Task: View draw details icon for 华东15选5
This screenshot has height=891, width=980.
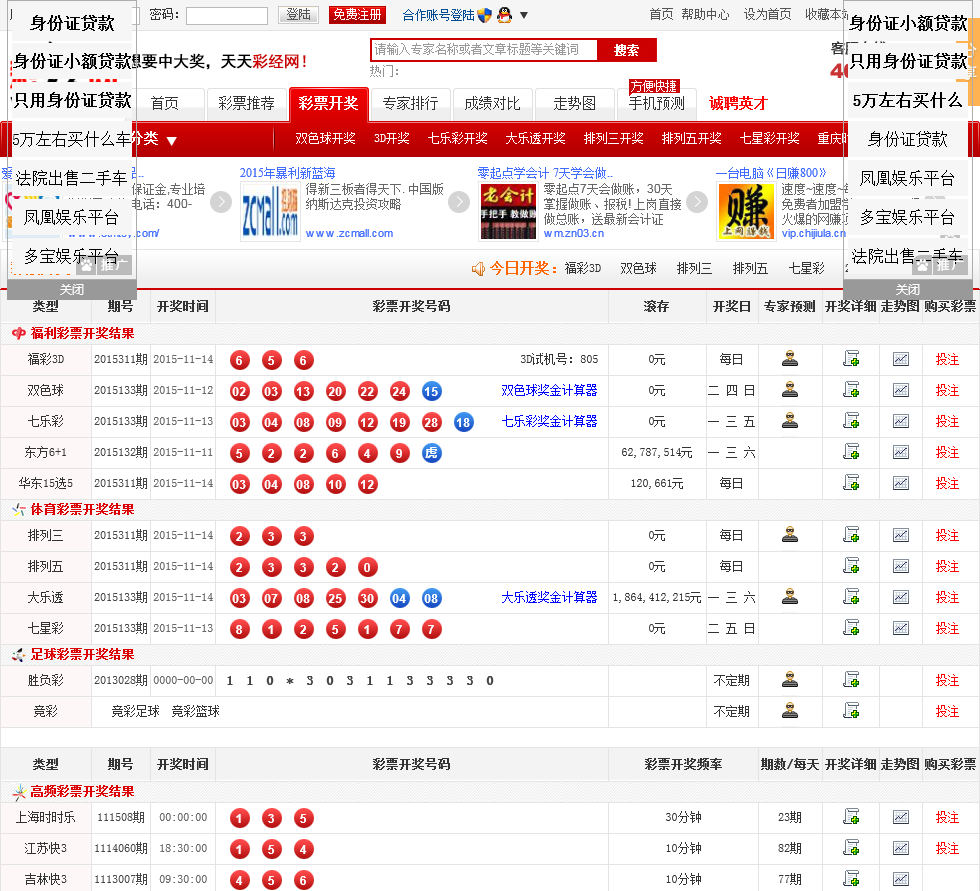Action: tap(851, 482)
